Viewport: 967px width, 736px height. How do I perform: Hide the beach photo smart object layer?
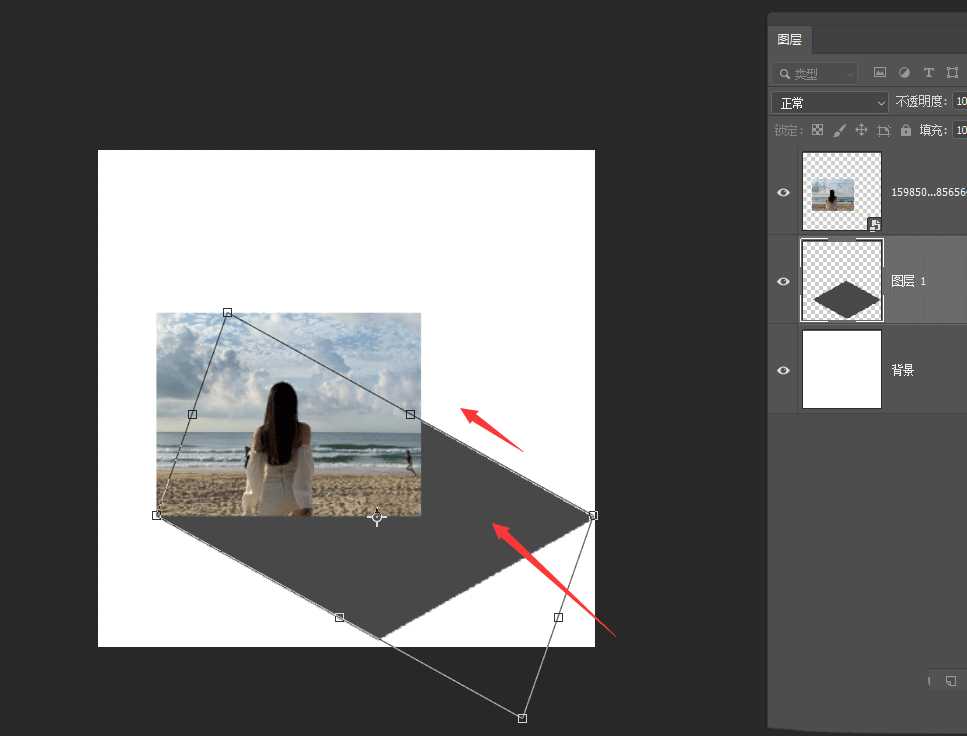pyautogui.click(x=783, y=192)
